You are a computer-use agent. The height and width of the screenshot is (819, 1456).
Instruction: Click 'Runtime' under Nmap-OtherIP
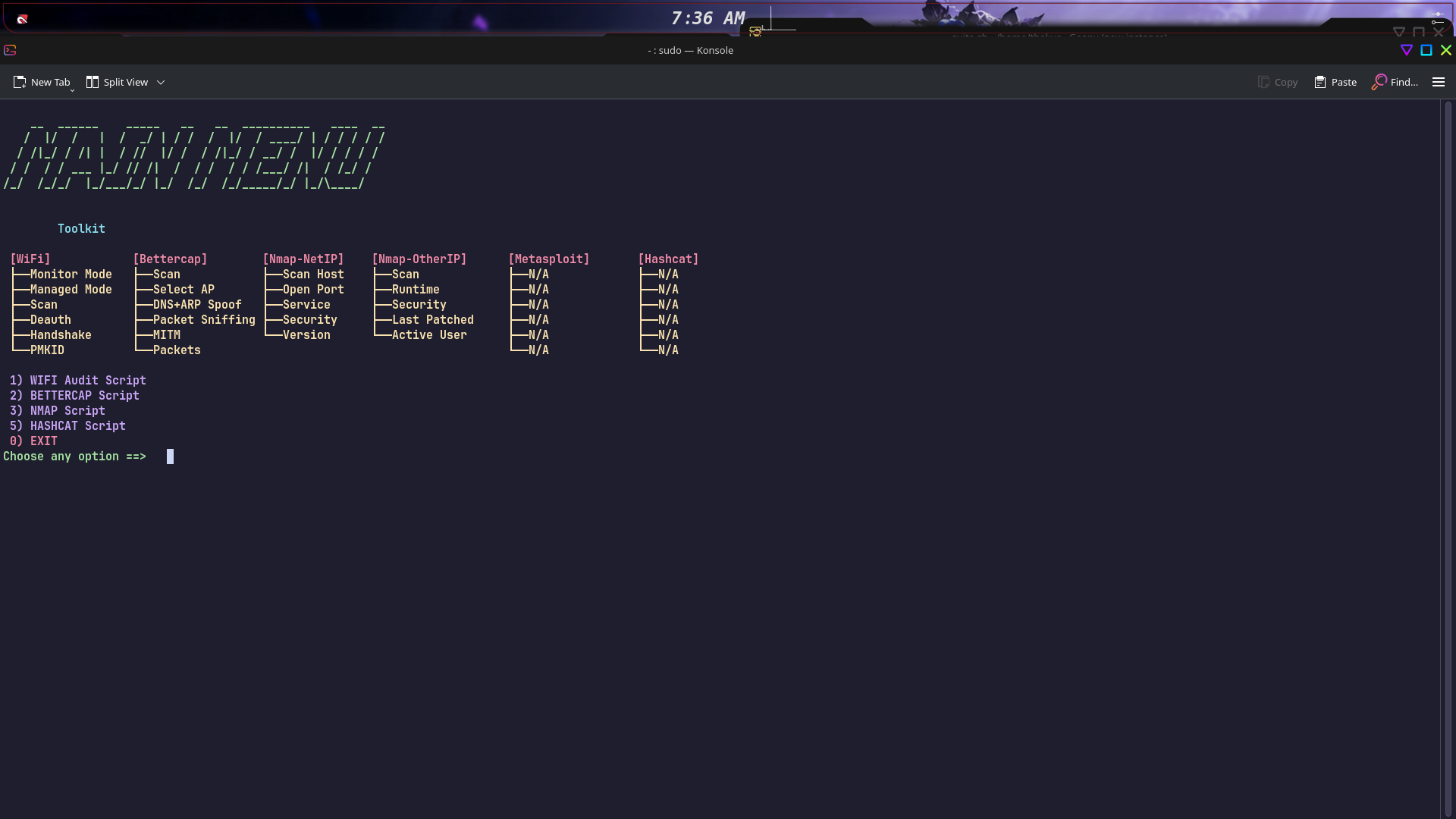[416, 289]
